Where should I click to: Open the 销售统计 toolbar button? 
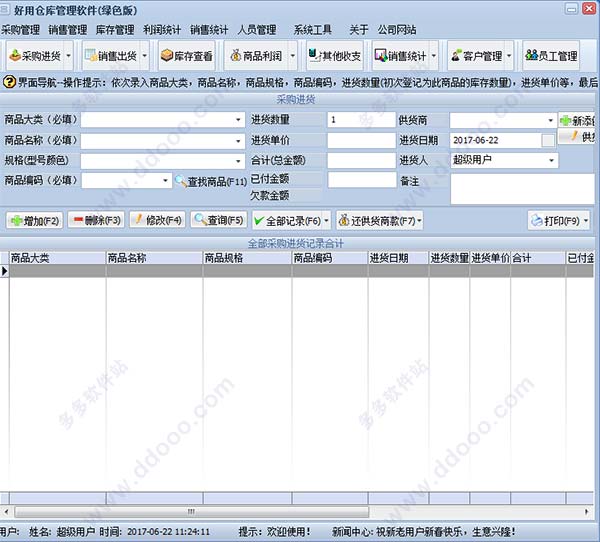[401, 56]
